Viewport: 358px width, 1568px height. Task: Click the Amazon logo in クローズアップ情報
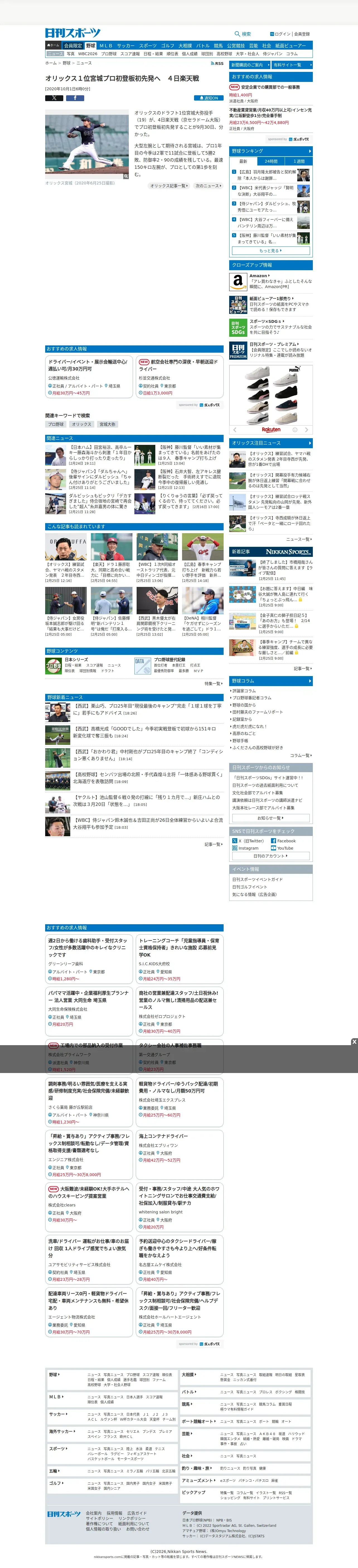238,281
